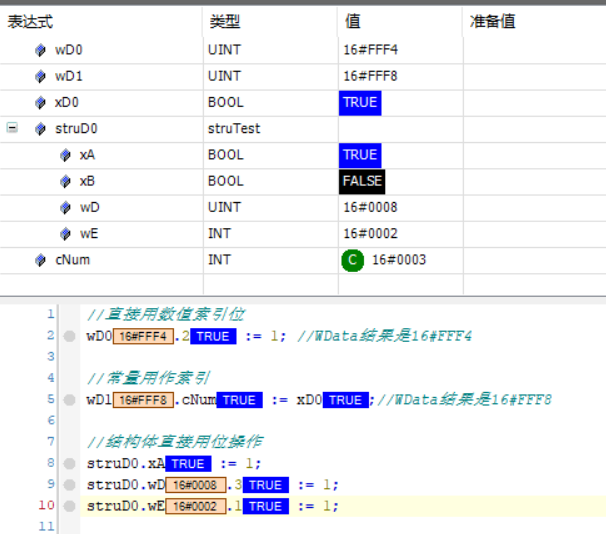Click inline TRUE after cNum on line 5
This screenshot has width=606, height=534.
point(240,400)
